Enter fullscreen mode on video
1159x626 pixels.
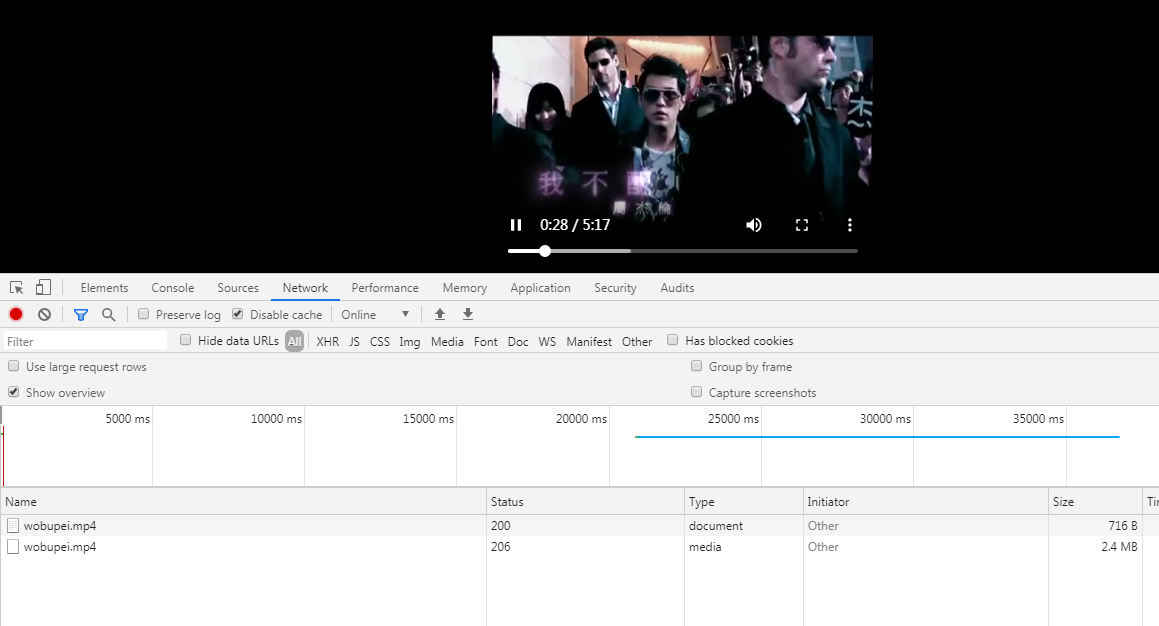coord(802,225)
